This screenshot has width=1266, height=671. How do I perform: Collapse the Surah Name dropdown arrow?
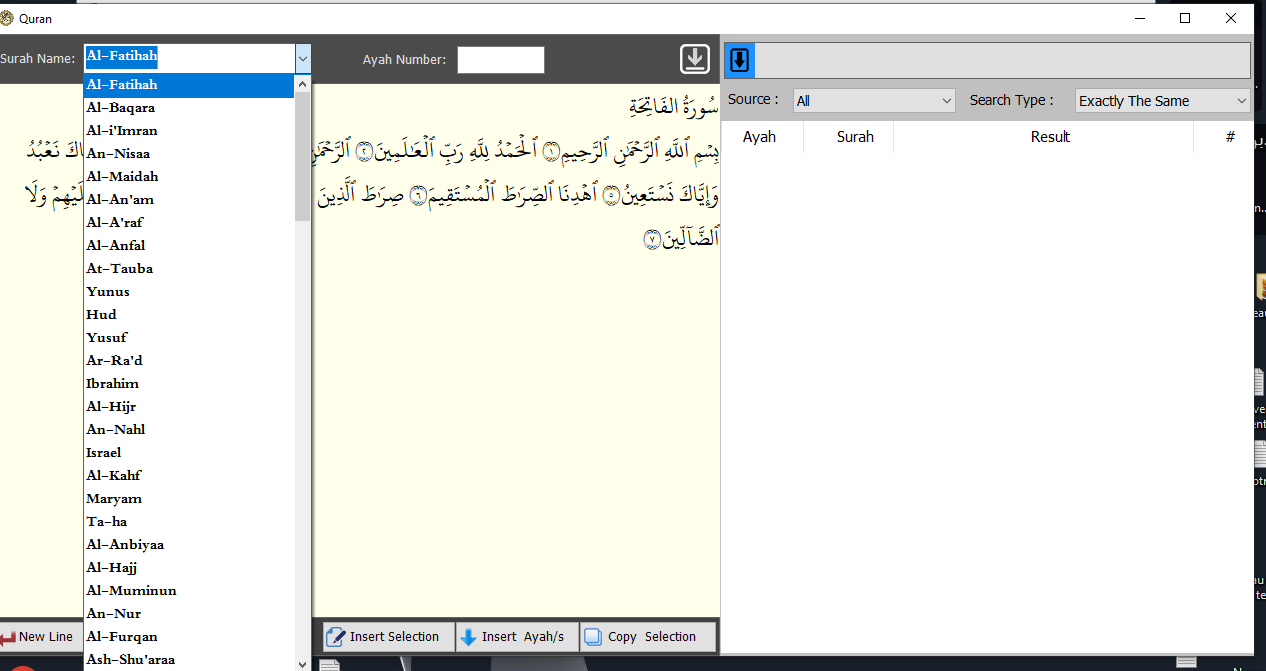click(303, 59)
